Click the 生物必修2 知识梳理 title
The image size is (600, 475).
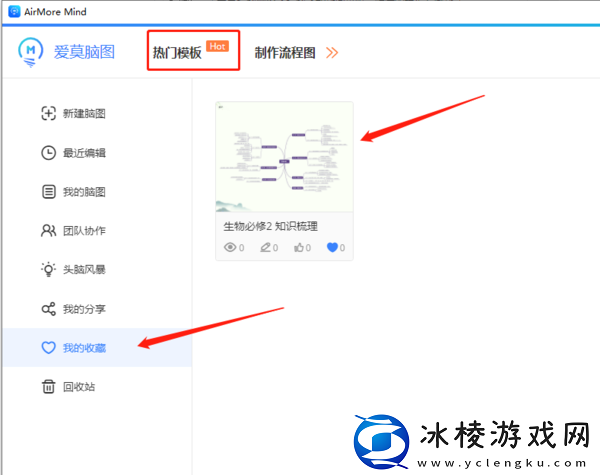click(271, 227)
